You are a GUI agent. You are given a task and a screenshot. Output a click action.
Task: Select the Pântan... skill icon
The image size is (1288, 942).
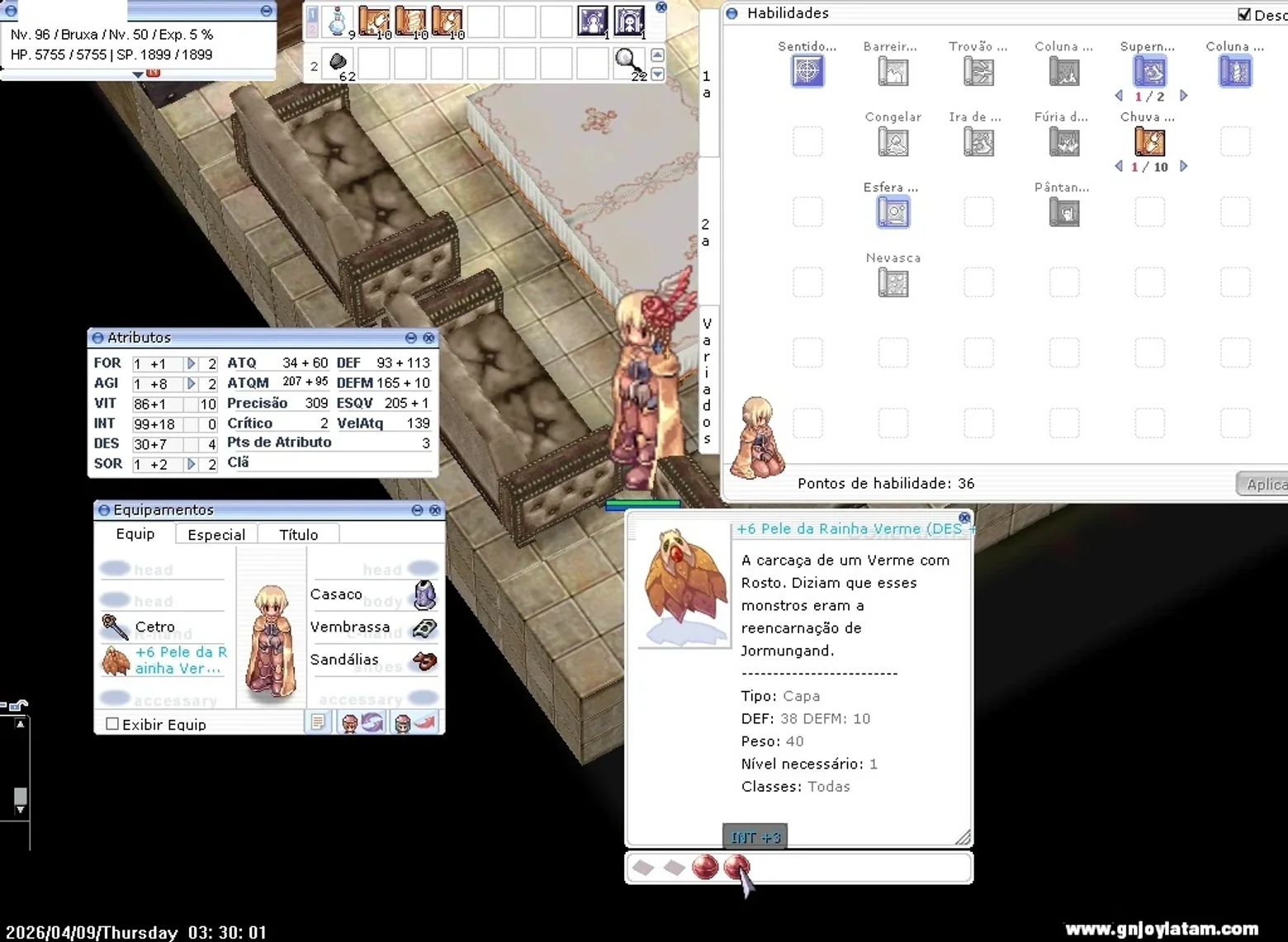[1064, 212]
